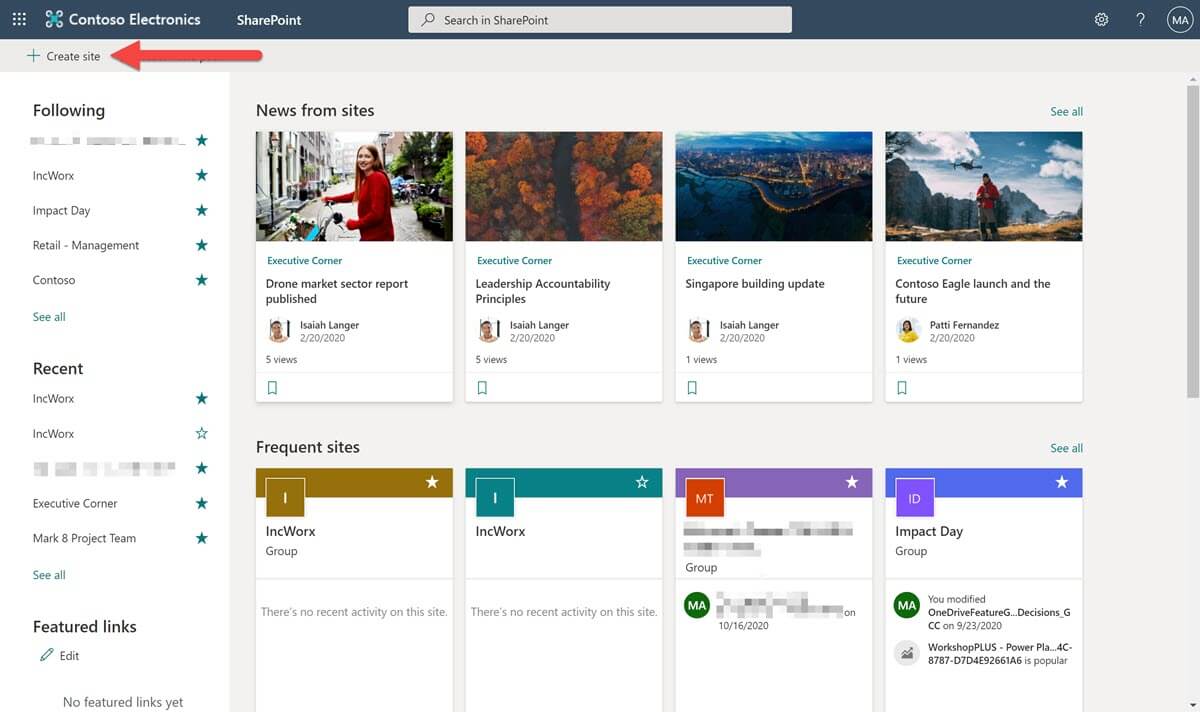1200x712 pixels.
Task: See all News from sites
Action: 1065,111
